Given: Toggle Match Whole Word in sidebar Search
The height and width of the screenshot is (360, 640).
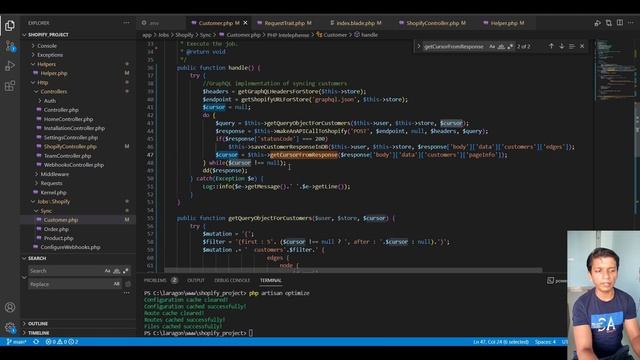Looking at the screenshot, I should coord(116,271).
